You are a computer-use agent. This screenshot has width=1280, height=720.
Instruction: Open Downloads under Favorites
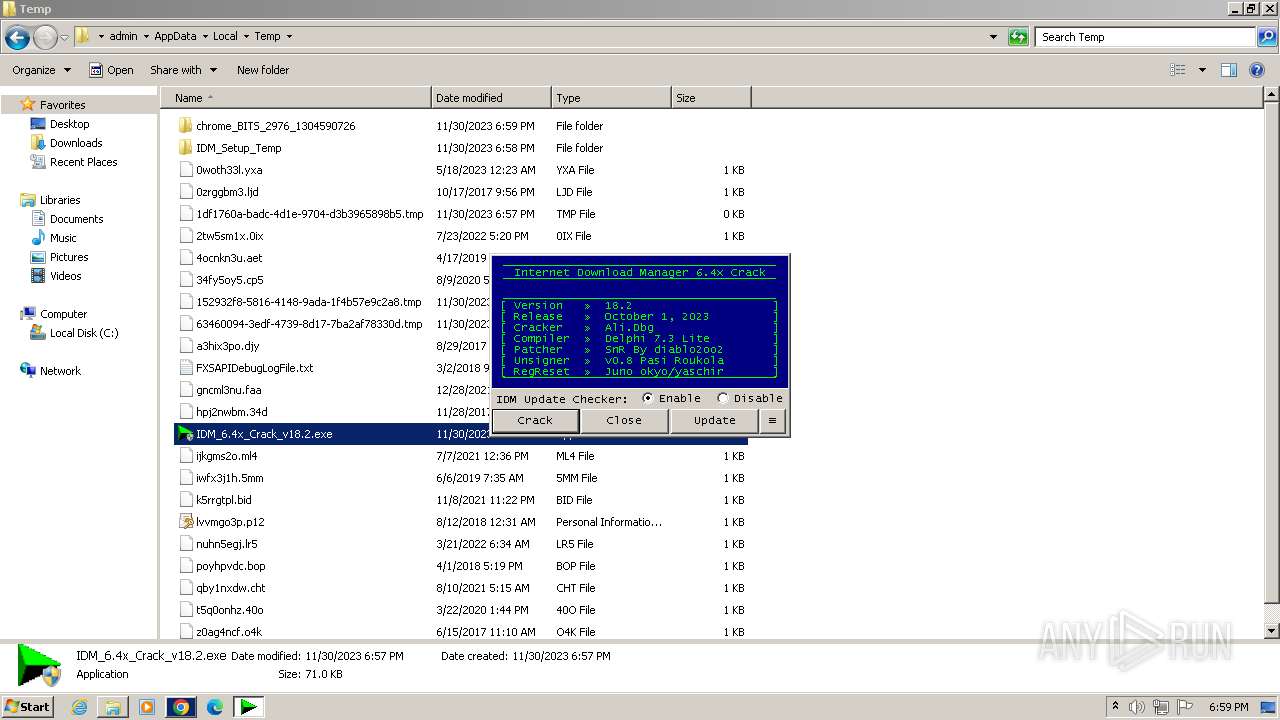click(x=76, y=143)
